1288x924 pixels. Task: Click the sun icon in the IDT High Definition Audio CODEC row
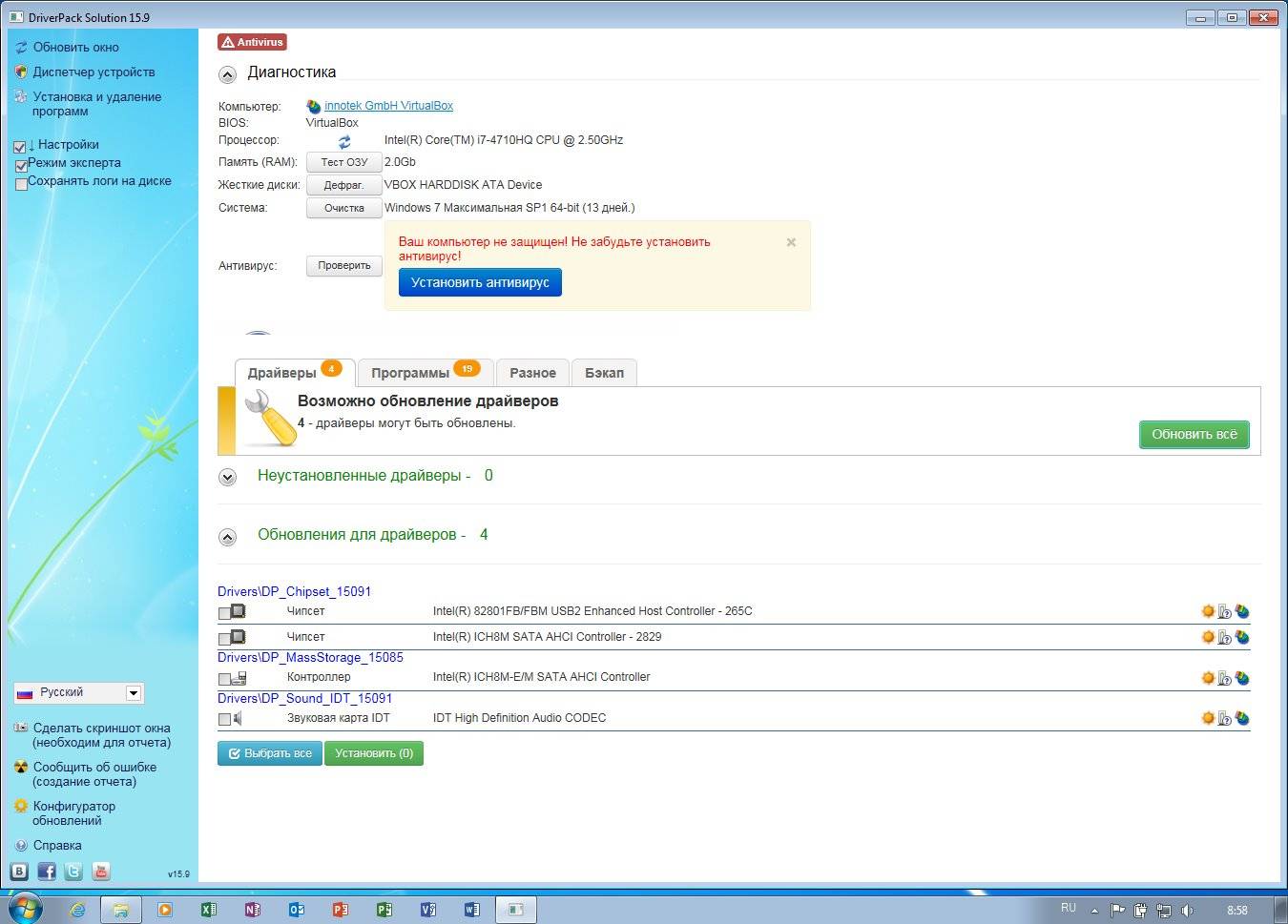click(x=1208, y=718)
